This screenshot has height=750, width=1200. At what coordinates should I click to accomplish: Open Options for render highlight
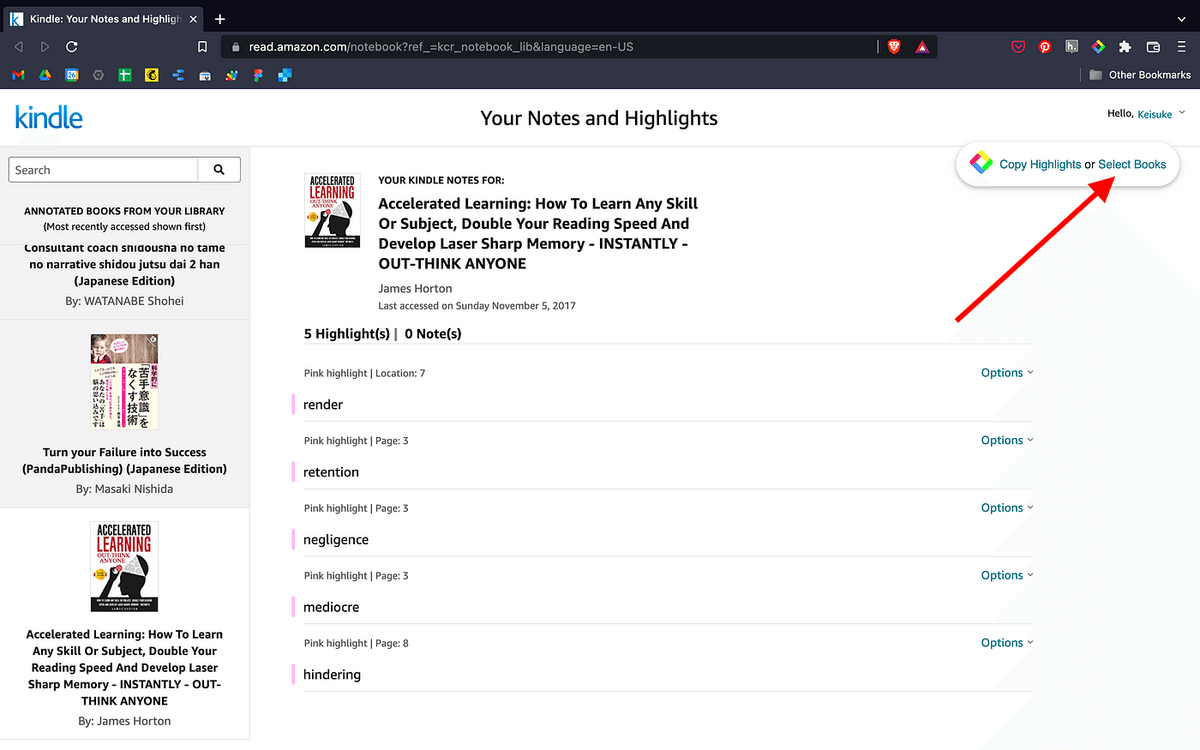(x=1007, y=373)
